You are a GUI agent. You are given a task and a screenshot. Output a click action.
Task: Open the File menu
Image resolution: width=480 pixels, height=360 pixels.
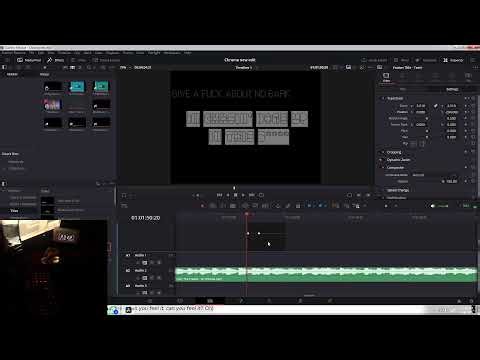(31, 53)
